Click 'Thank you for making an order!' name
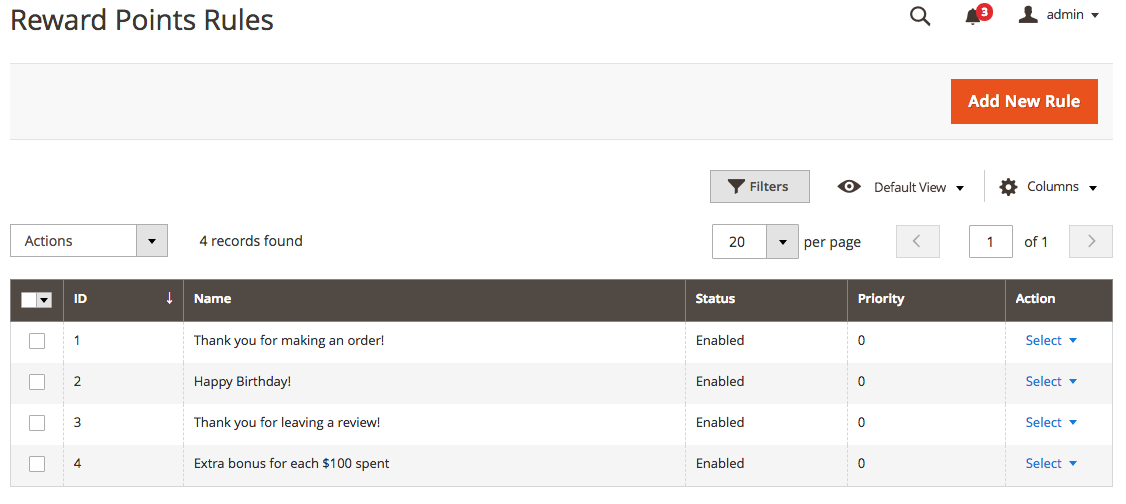This screenshot has width=1126, height=504. point(289,340)
